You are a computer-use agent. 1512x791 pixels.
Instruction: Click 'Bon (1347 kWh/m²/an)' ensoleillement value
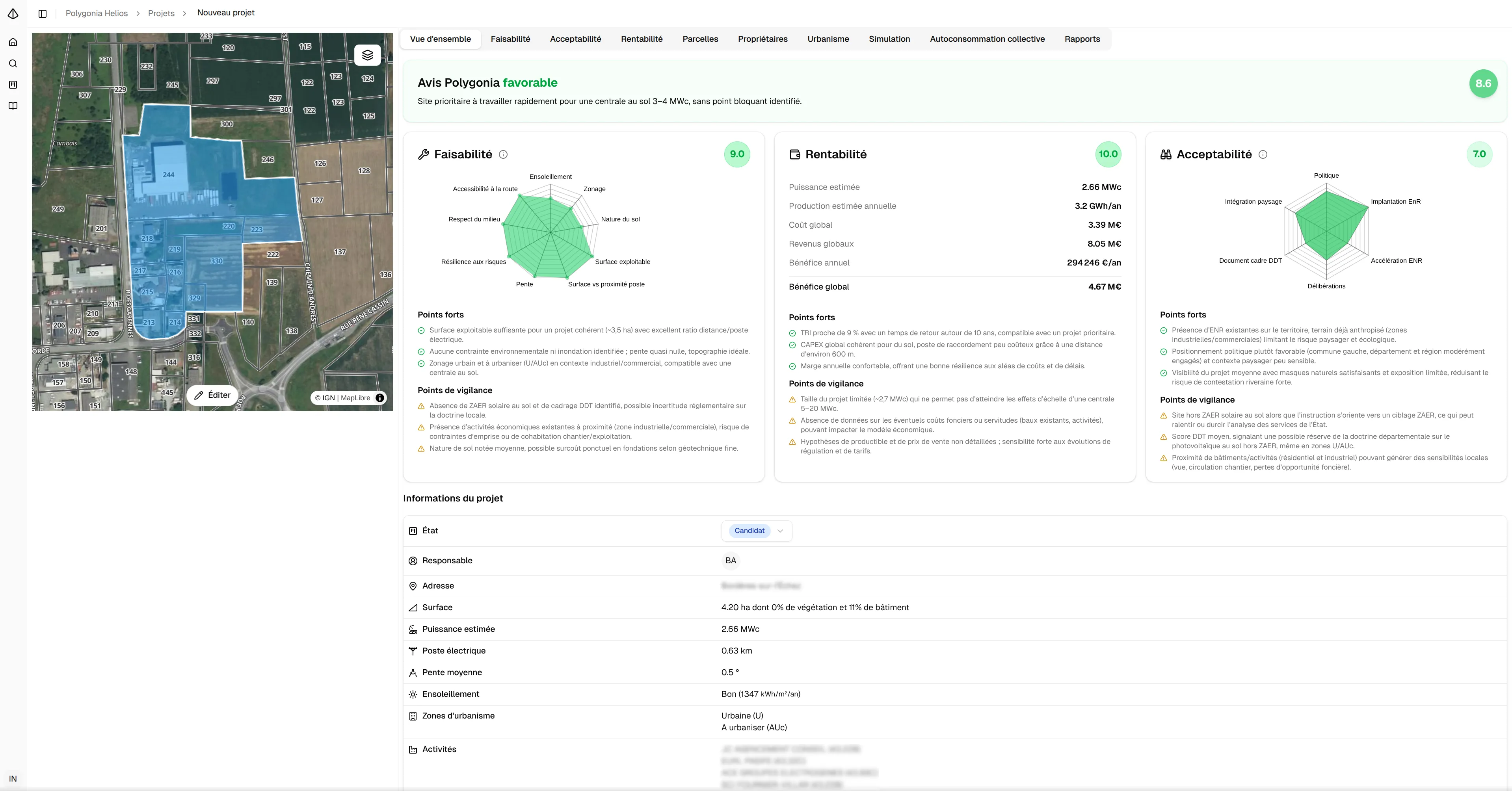[761, 694]
